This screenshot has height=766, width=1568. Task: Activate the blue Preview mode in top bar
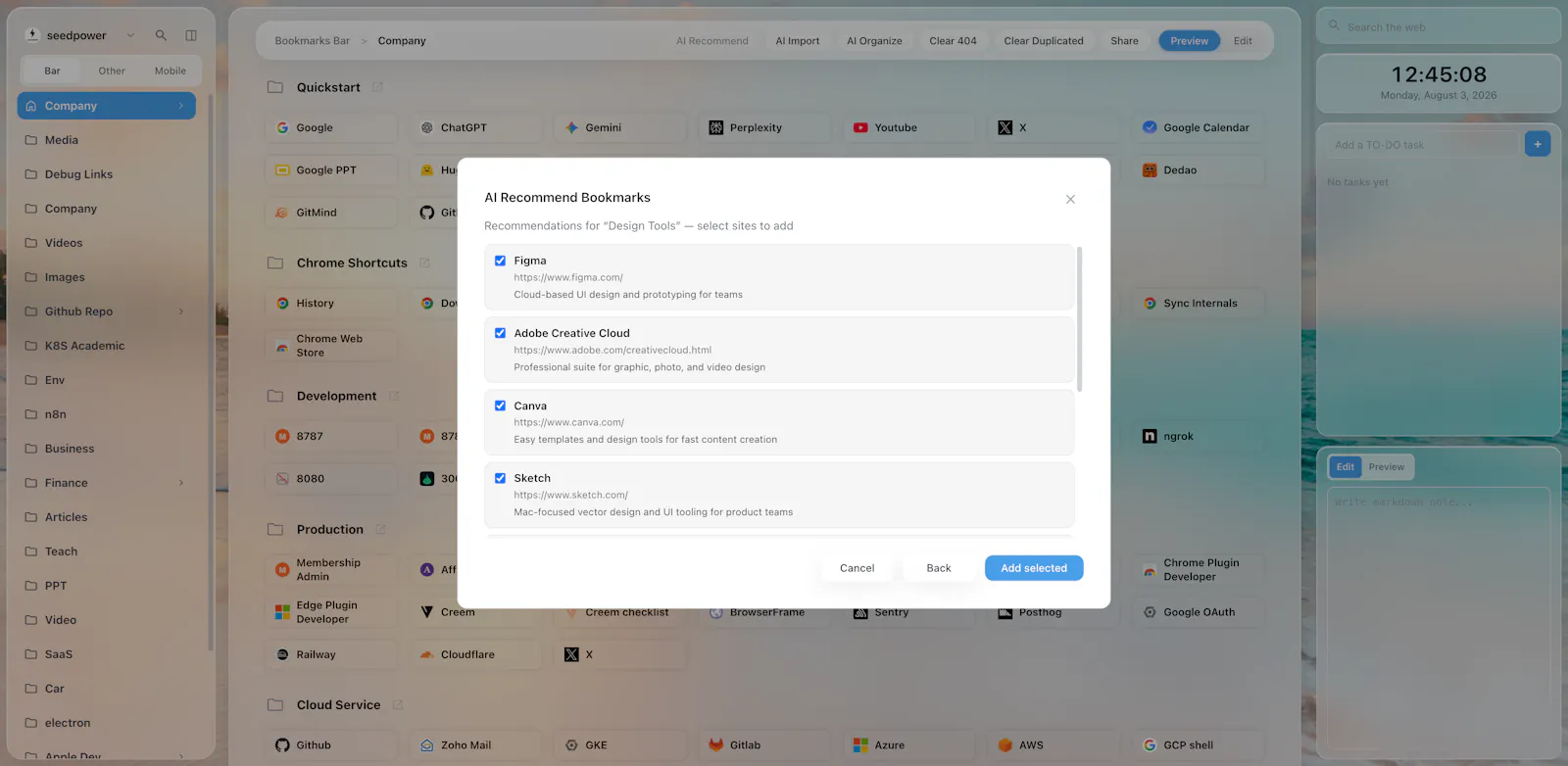pyautogui.click(x=1189, y=41)
